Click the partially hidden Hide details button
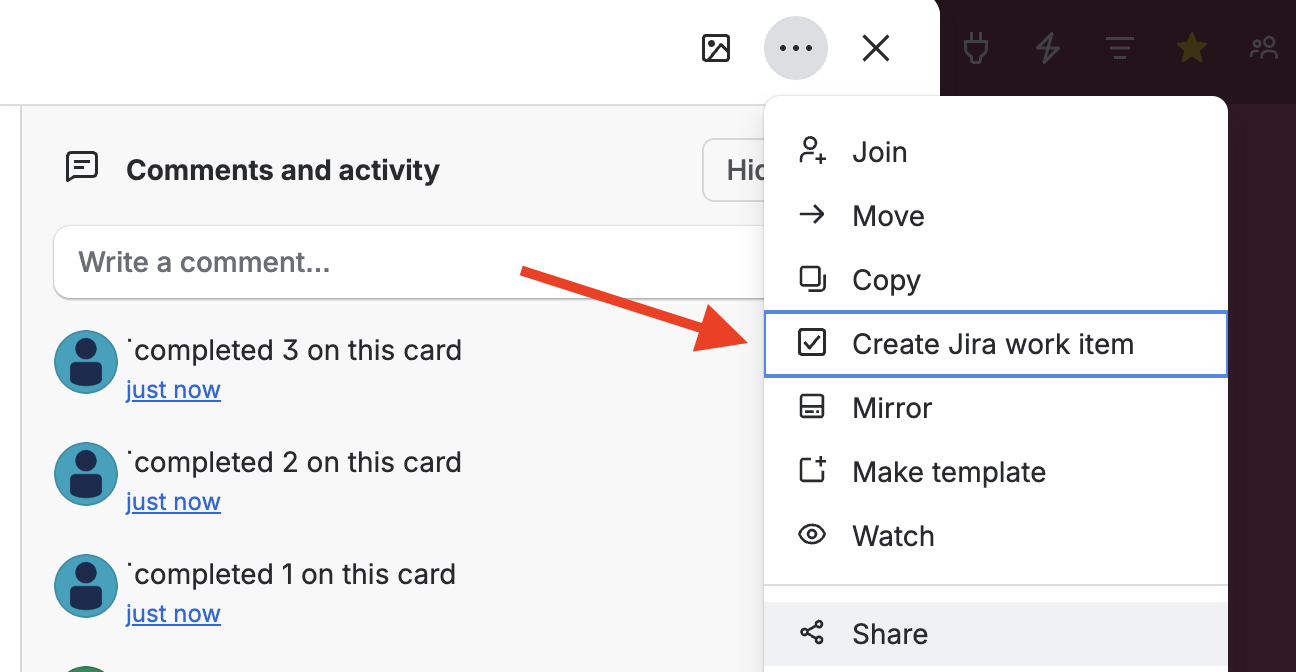The height and width of the screenshot is (672, 1296). 734,171
